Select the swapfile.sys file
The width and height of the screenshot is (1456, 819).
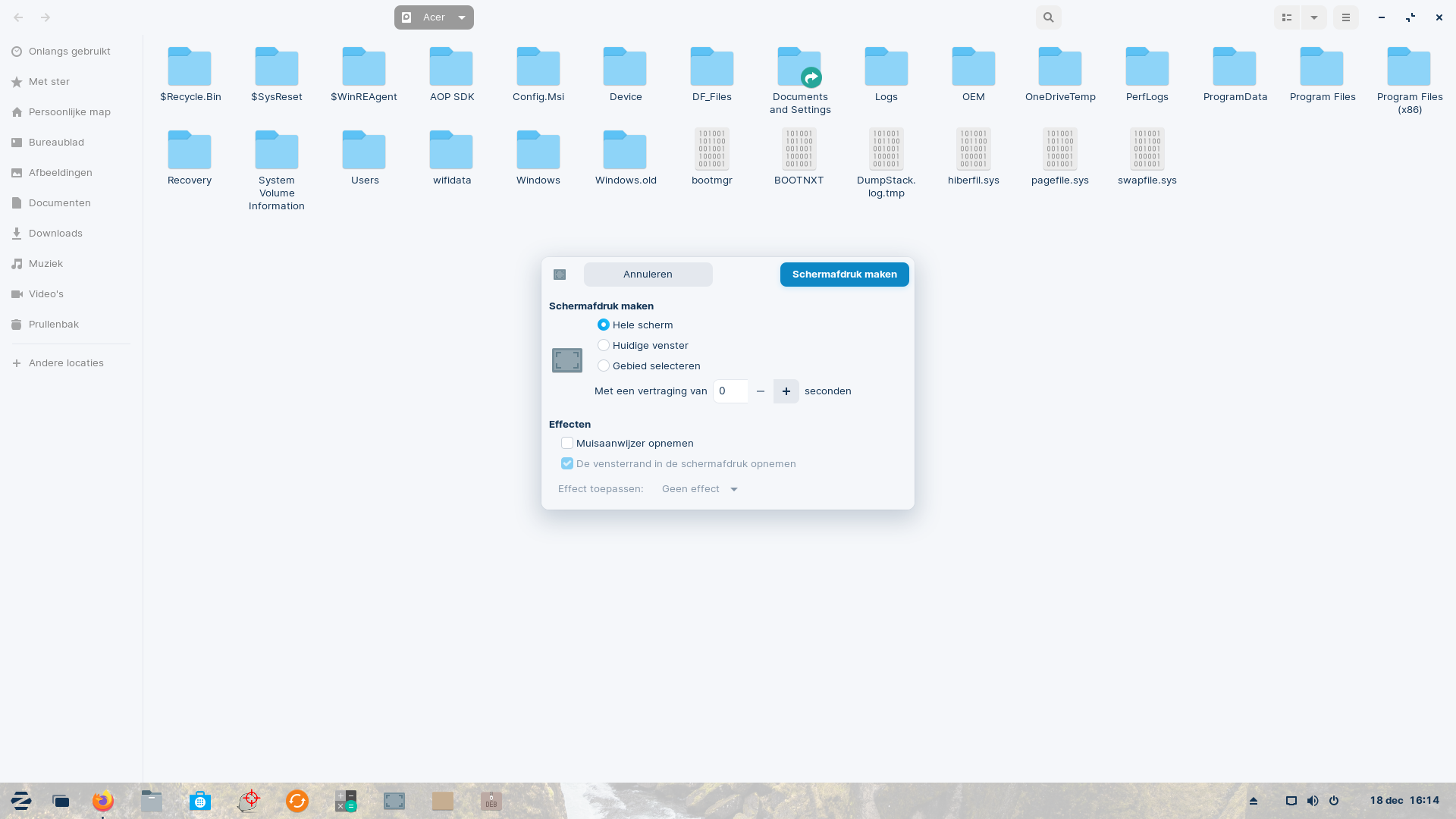1147,158
